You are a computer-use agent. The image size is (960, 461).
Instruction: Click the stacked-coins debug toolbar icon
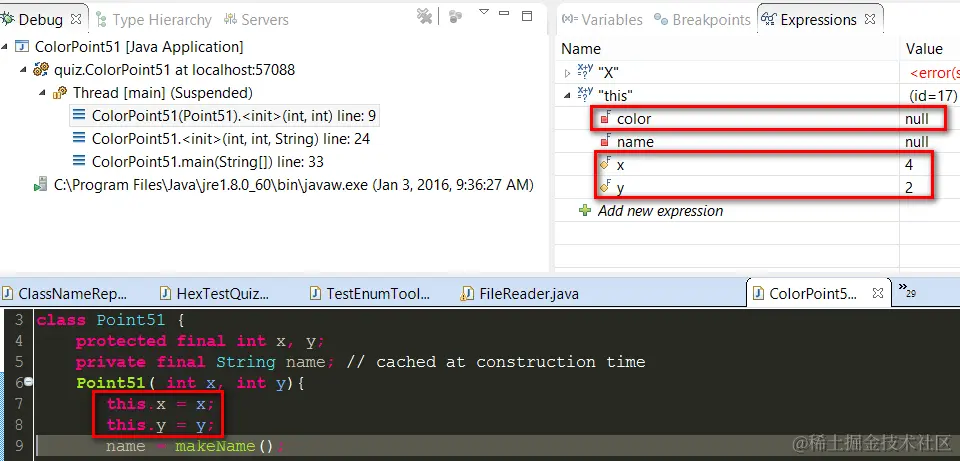click(x=455, y=17)
